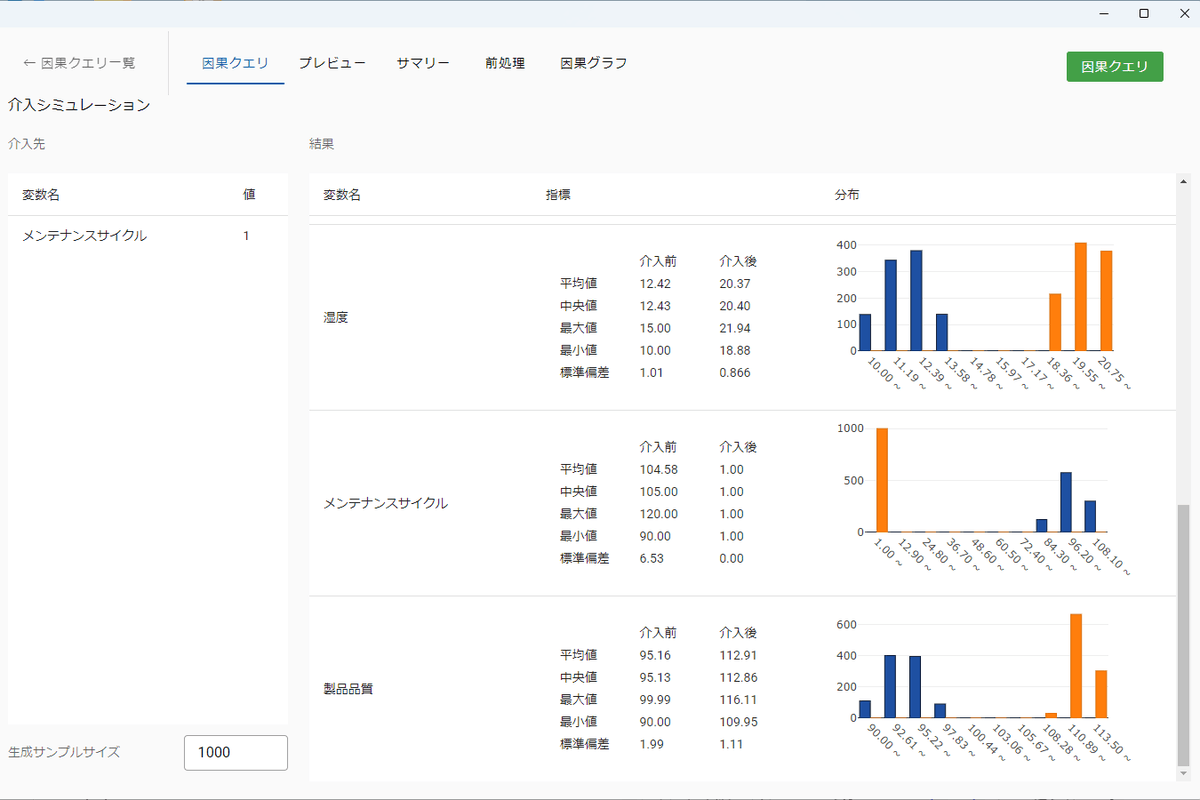
Task: Go back to 因果クエリ一覧
Action: point(80,63)
